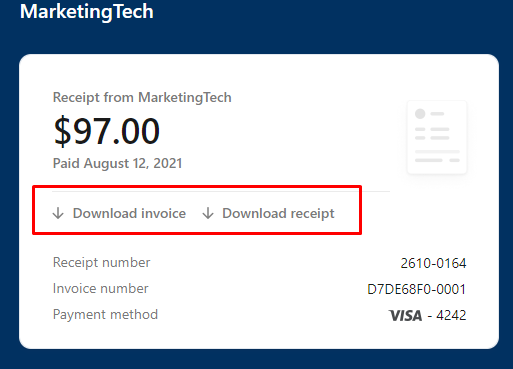This screenshot has height=369, width=513.
Task: Click the Paid August 12, 2021 text
Action: 117,163
